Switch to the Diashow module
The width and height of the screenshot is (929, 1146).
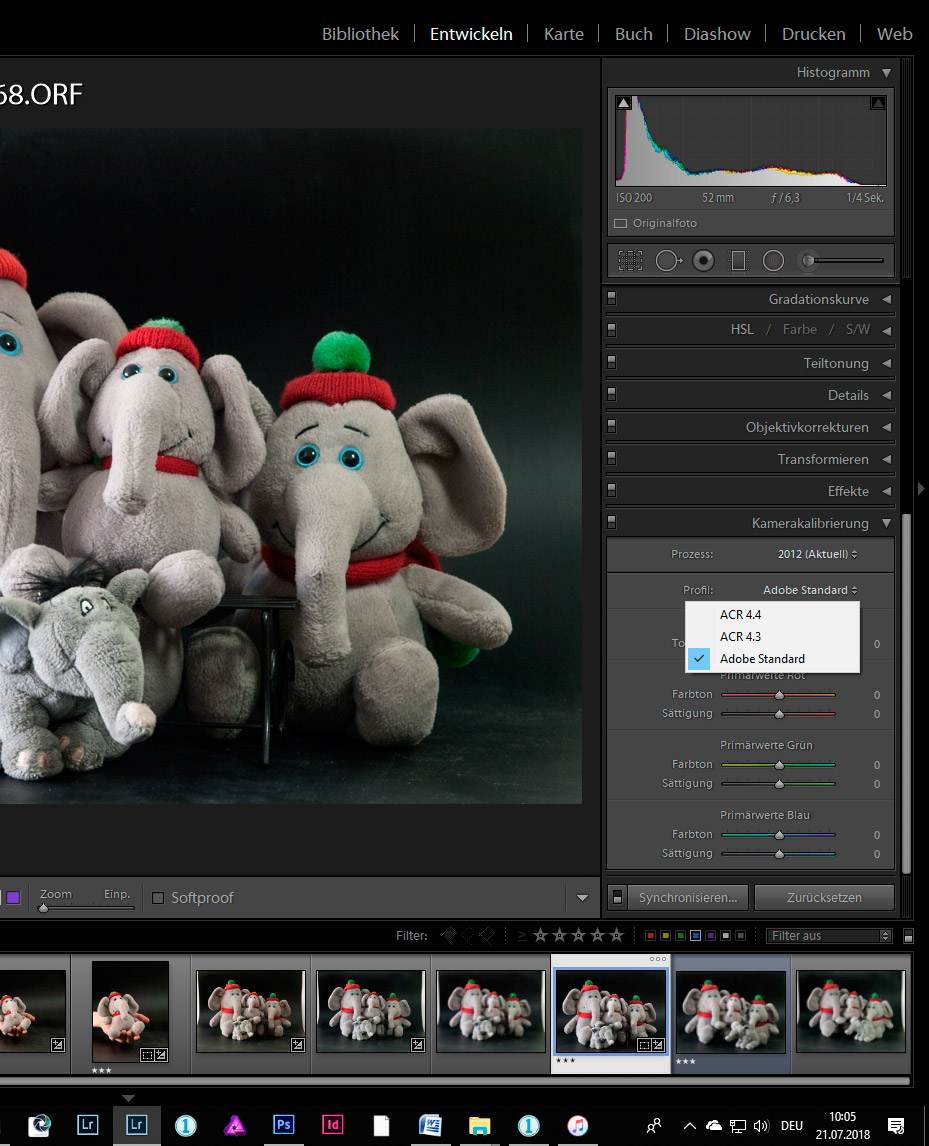tap(717, 34)
